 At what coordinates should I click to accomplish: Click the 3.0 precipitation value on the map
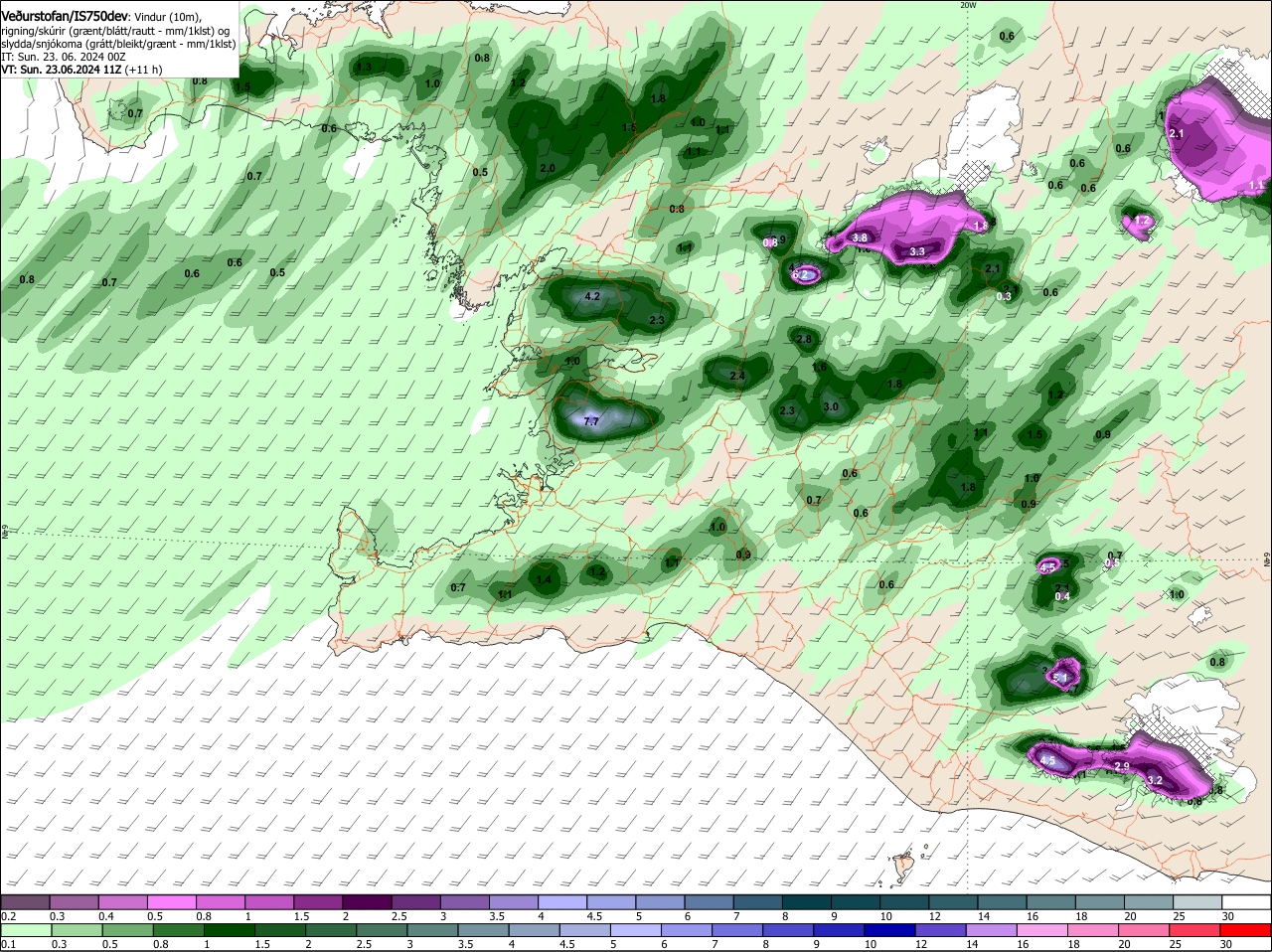point(832,406)
